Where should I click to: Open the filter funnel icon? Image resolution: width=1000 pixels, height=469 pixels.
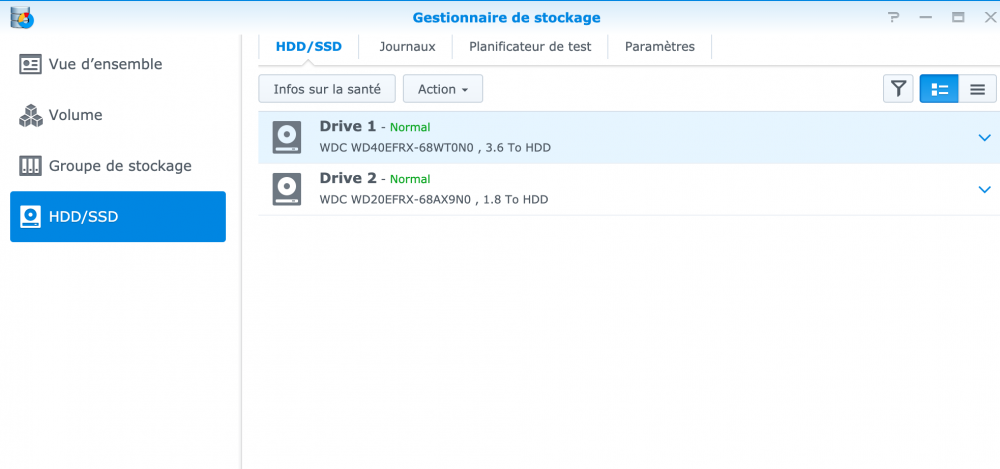899,89
